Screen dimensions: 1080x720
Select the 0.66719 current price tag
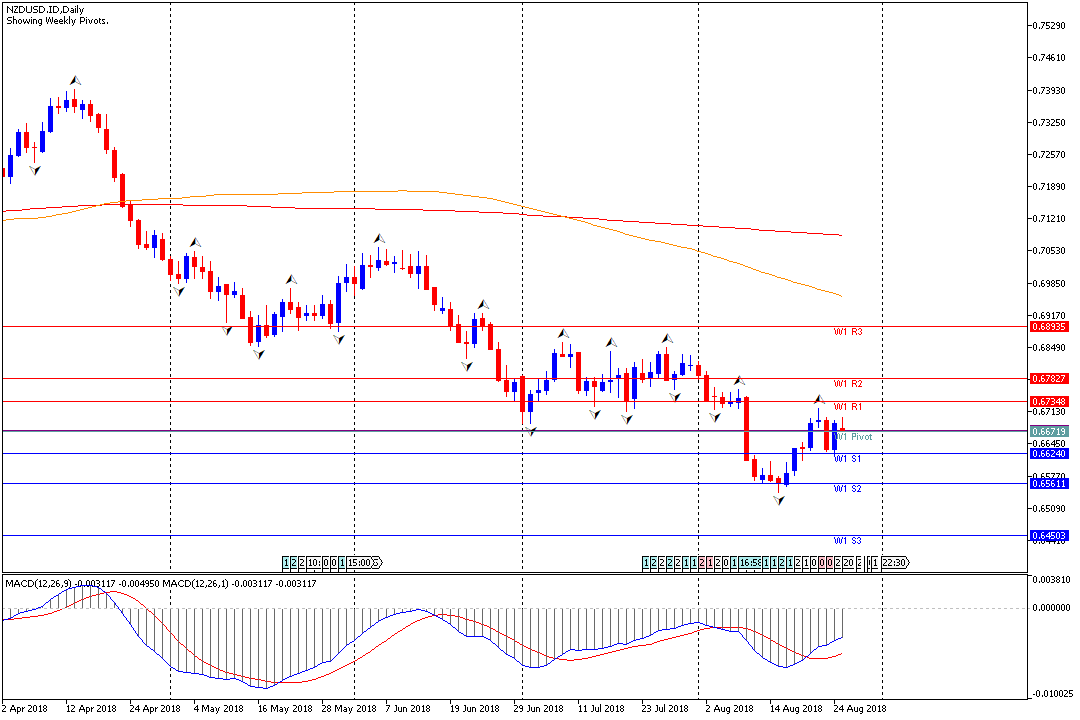[1049, 431]
